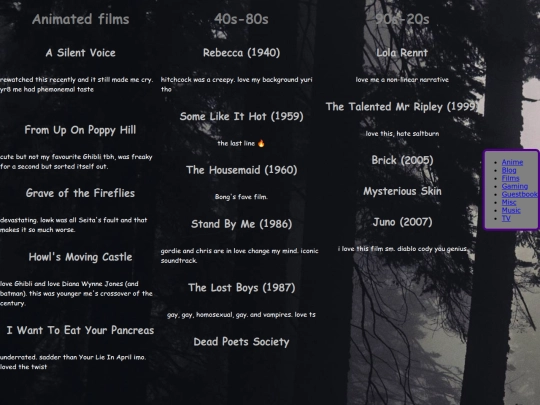Click the '90s-20s' column heading
This screenshot has height=405, width=540.
click(x=402, y=19)
